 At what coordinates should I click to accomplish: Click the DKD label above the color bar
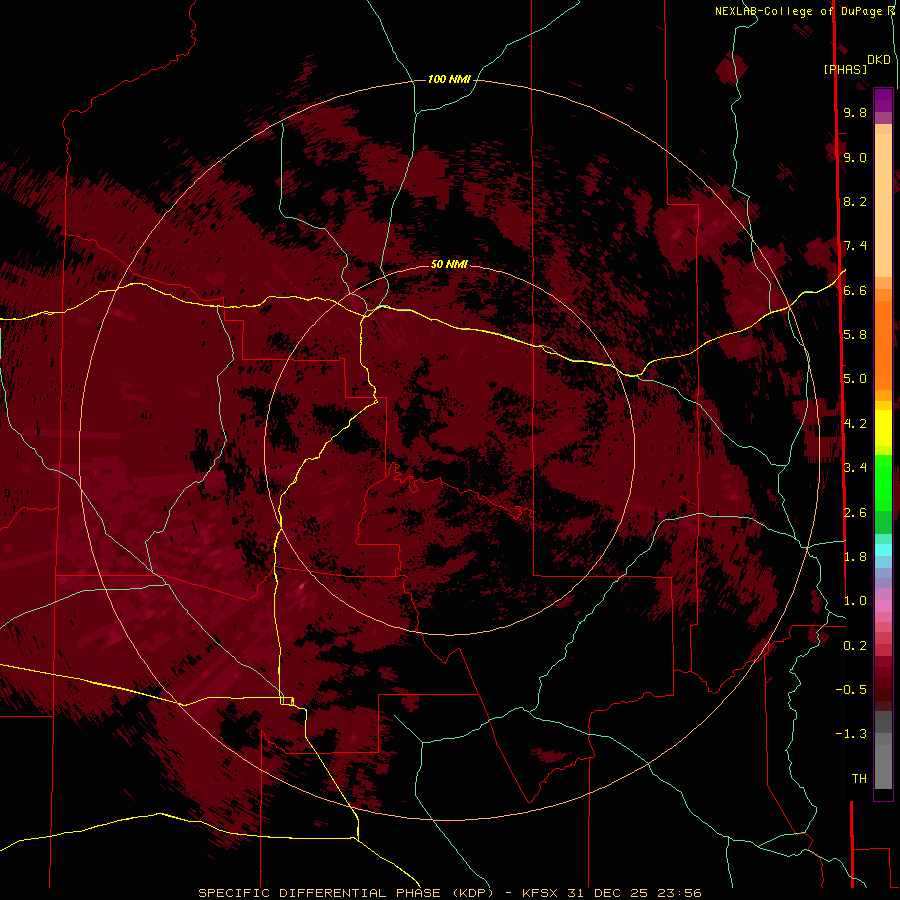coord(879,60)
